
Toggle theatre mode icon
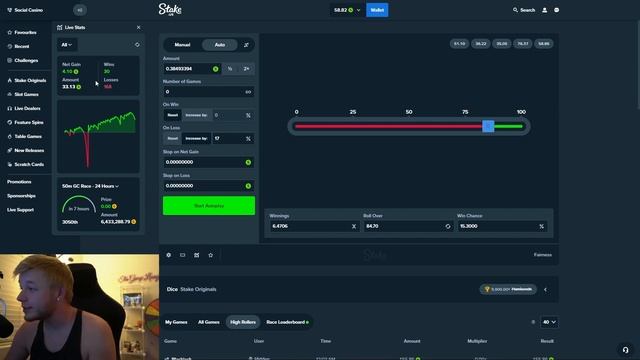(182, 255)
